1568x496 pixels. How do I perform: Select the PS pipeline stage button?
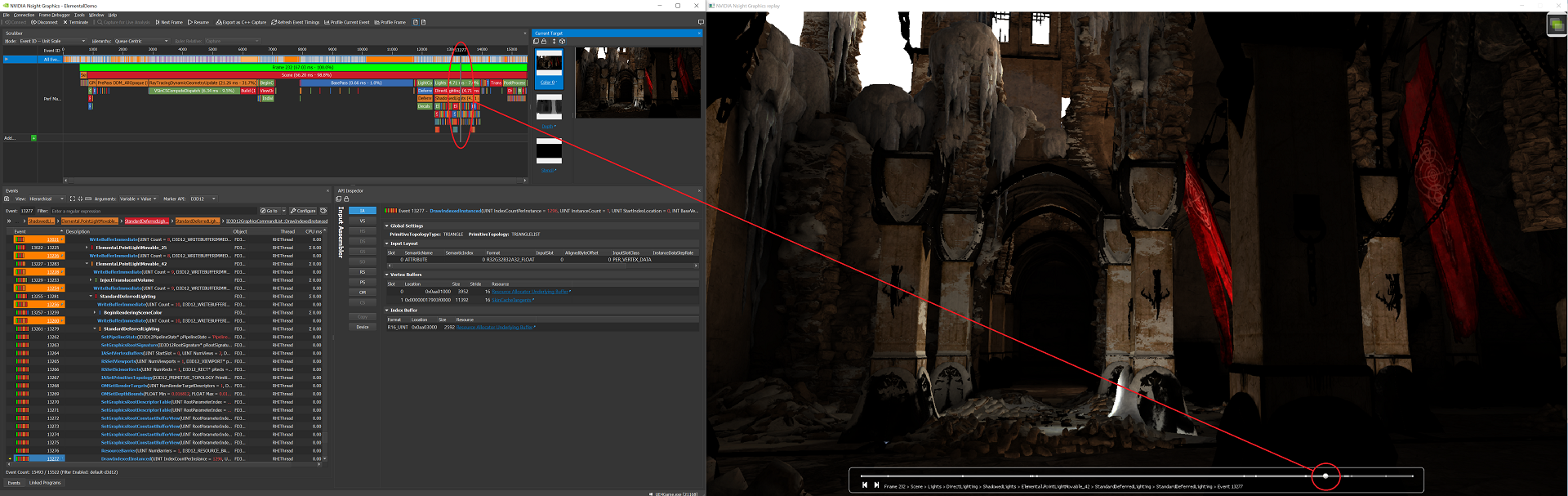363,282
